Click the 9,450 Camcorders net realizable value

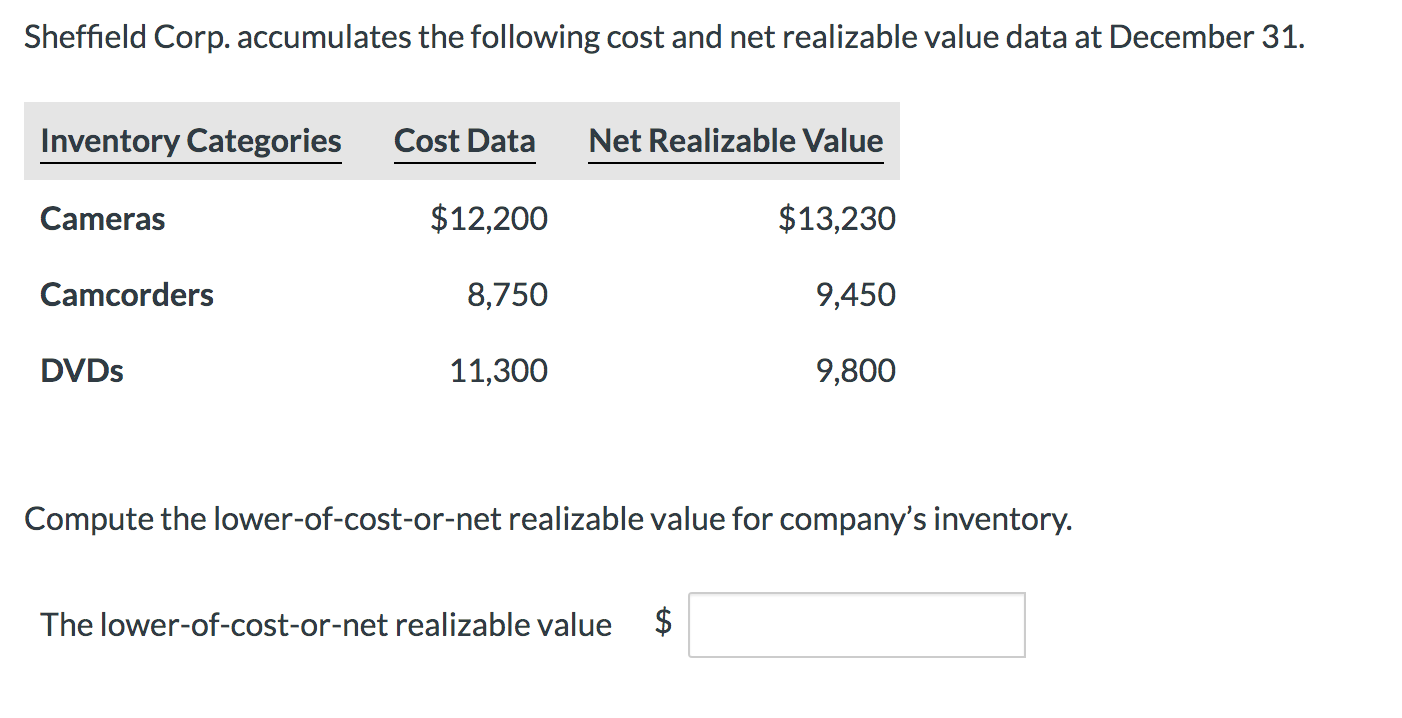coord(855,295)
